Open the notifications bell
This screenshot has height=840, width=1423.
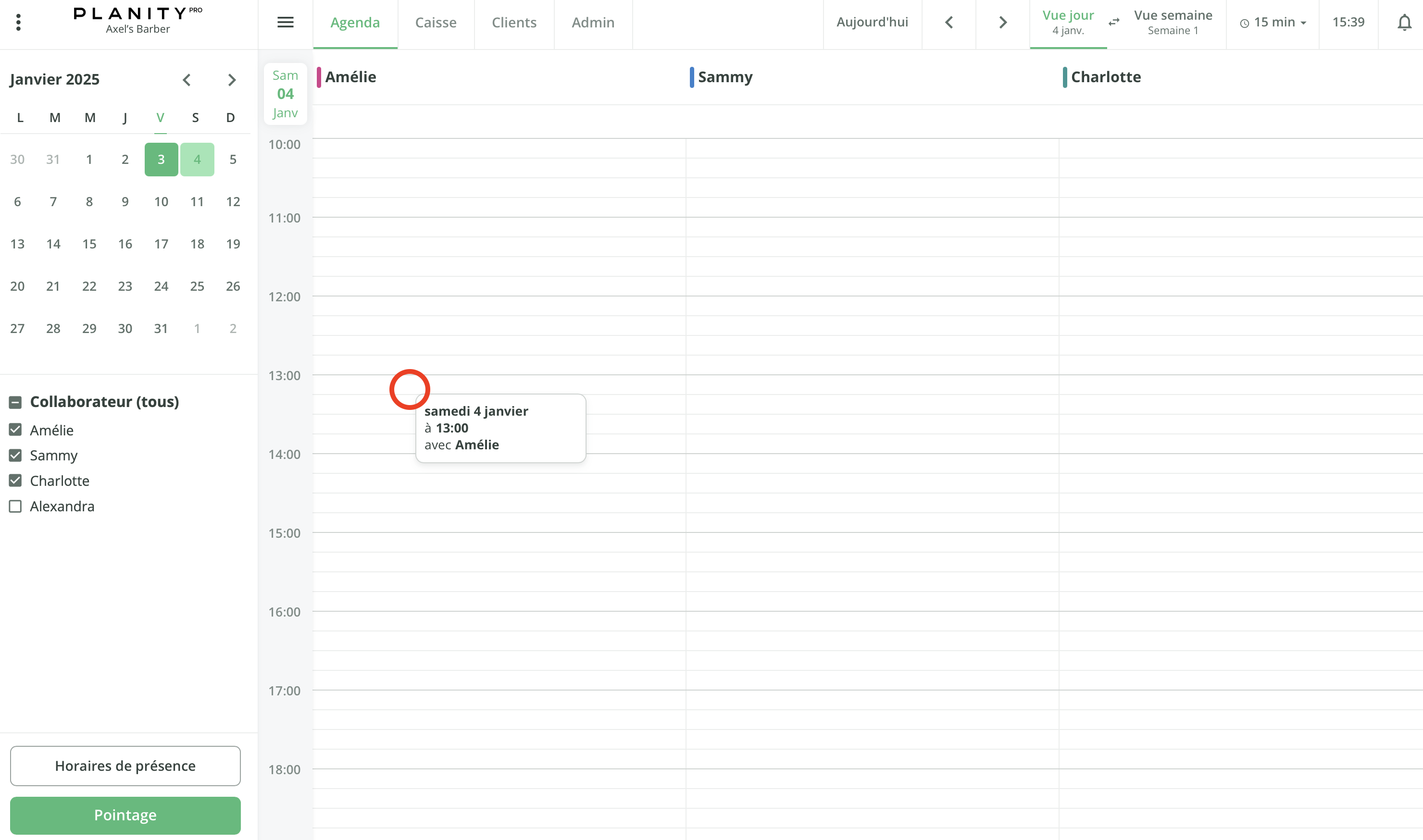pyautogui.click(x=1404, y=23)
